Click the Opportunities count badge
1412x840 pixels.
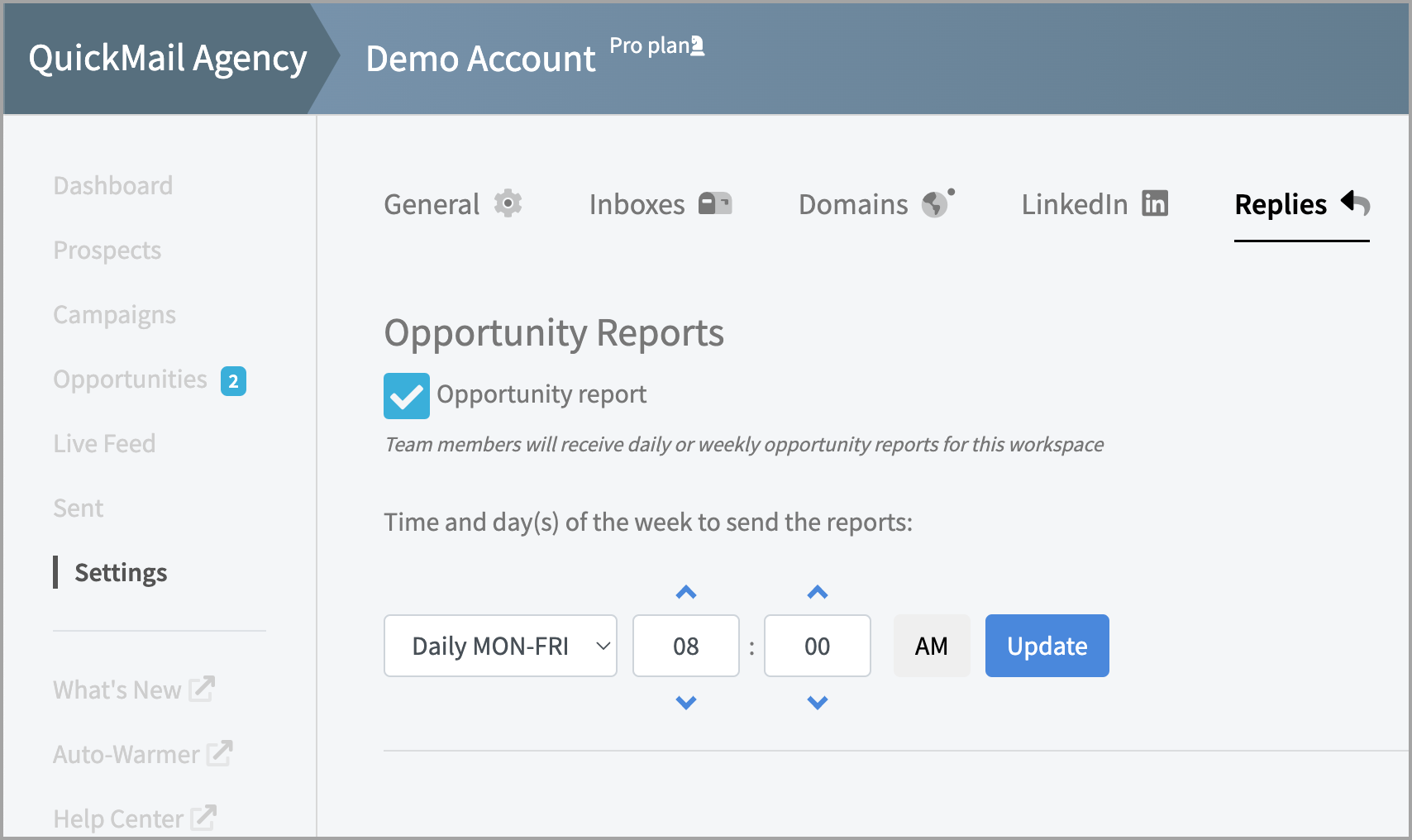coord(233,381)
